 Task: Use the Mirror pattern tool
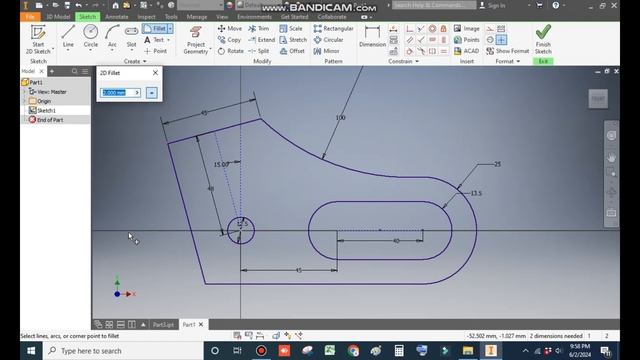click(327, 51)
